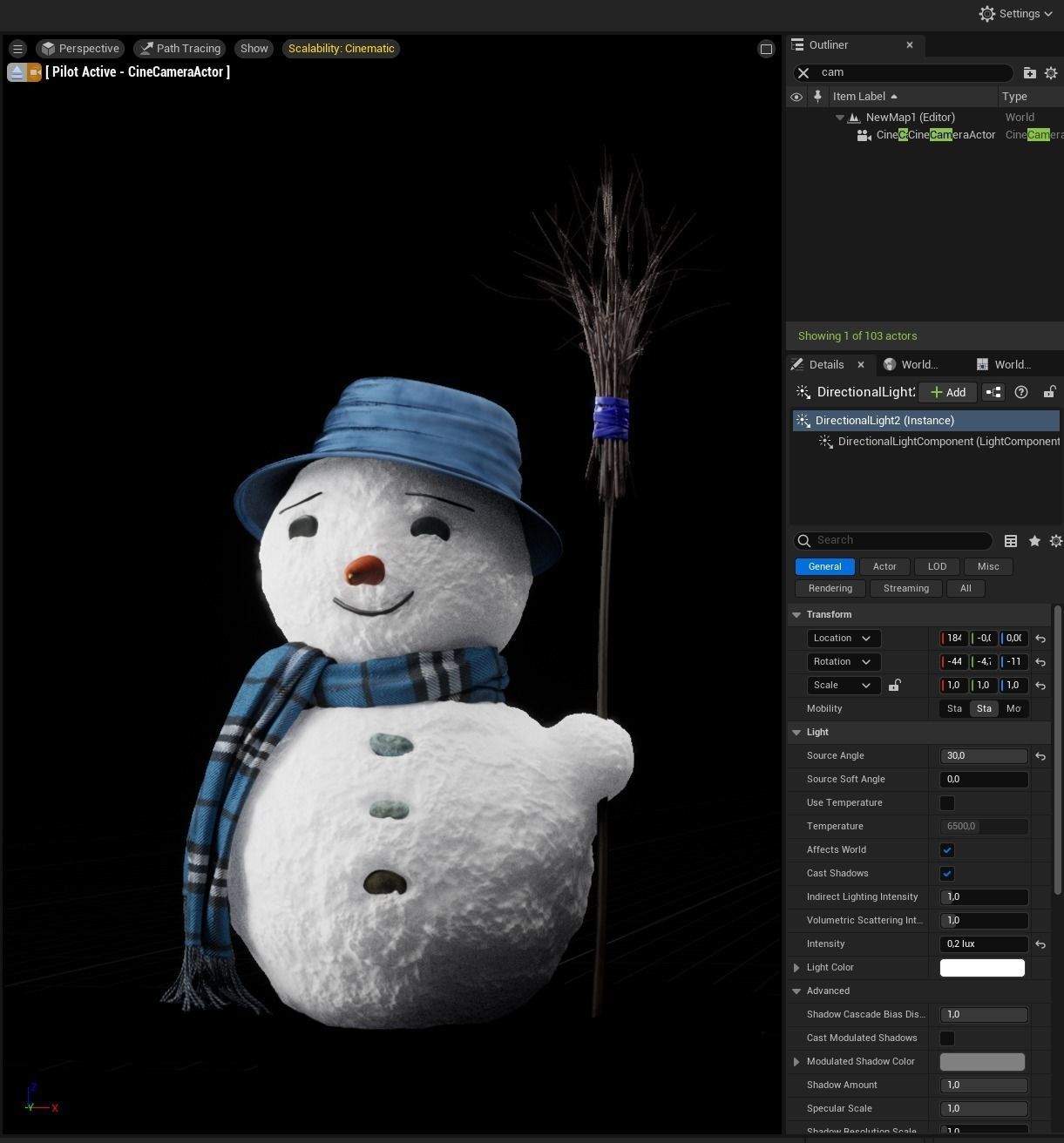This screenshot has width=1064, height=1143.
Task: Open the Scale dropdown
Action: pyautogui.click(x=844, y=686)
